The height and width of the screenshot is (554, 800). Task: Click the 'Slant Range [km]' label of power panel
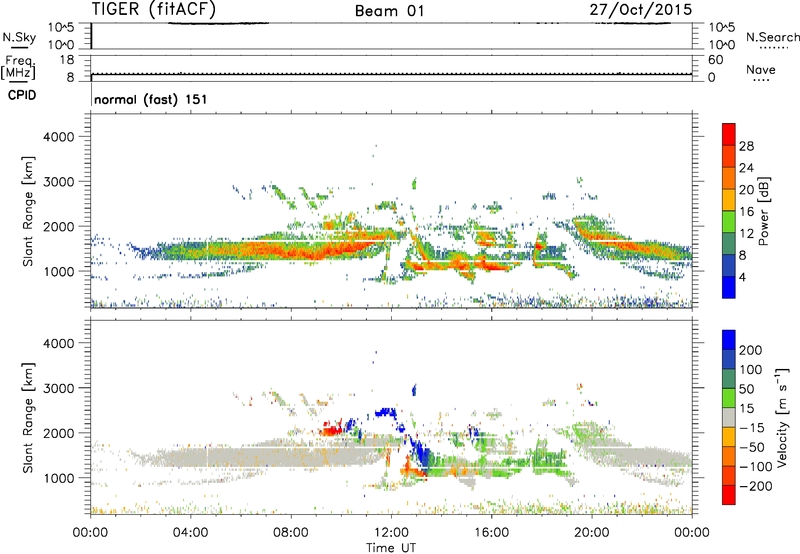tap(28, 211)
